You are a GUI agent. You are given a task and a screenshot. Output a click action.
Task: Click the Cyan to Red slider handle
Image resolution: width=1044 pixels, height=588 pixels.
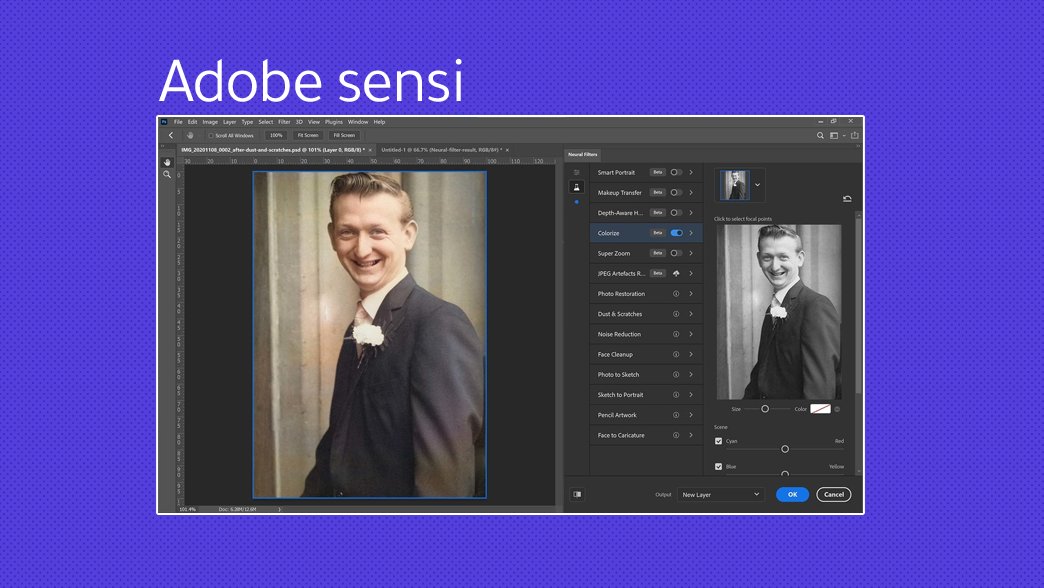click(785, 449)
